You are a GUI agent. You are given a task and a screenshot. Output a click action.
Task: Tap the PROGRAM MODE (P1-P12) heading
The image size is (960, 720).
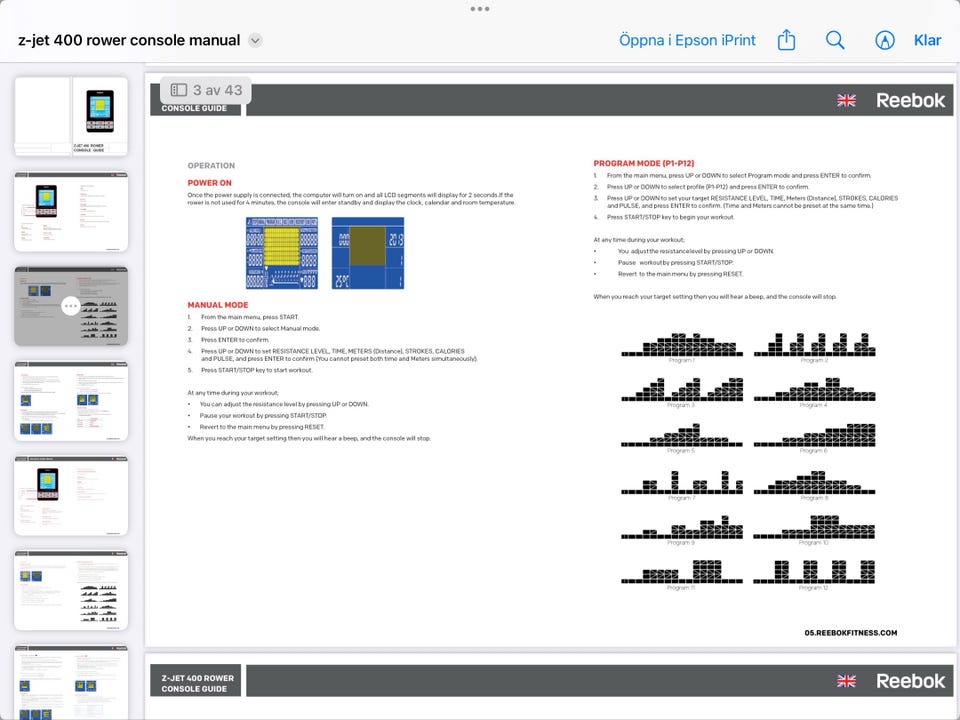coord(643,163)
